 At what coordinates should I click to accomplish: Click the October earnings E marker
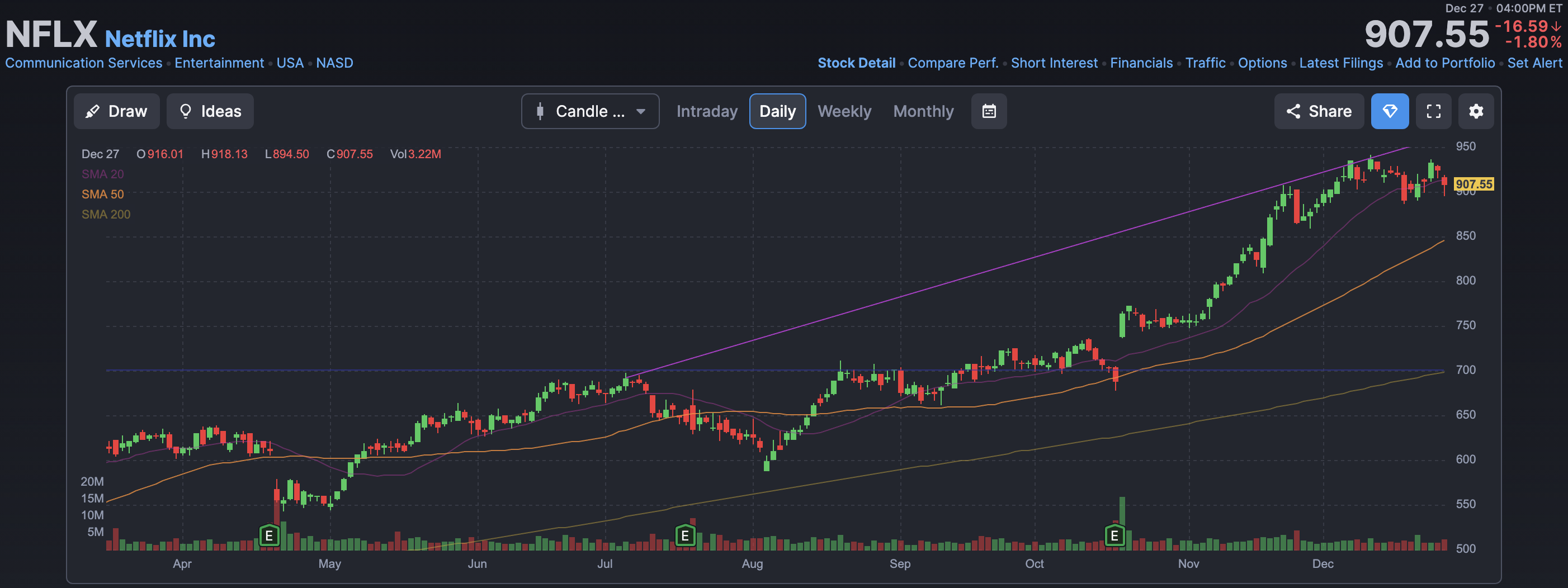click(1114, 535)
